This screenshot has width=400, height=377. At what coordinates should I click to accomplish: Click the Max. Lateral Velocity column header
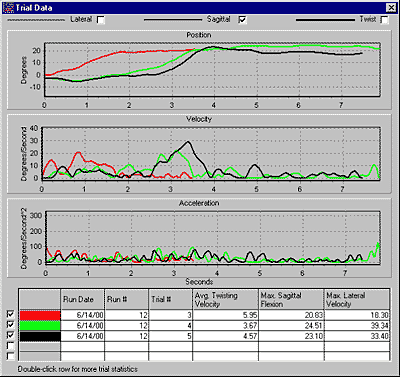tap(357, 299)
